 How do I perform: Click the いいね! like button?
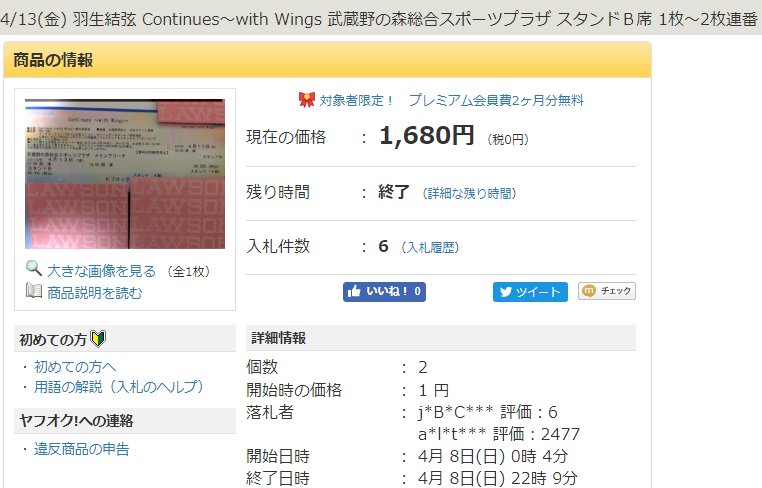pyautogui.click(x=384, y=292)
